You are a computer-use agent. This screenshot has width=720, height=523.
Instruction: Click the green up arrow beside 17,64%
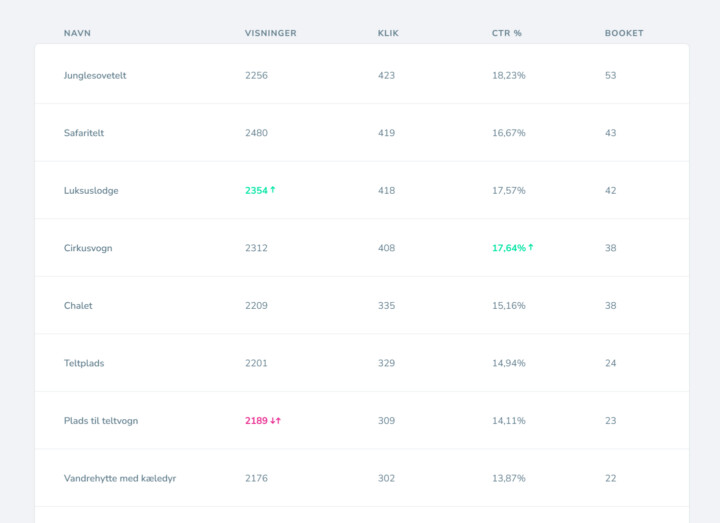click(x=531, y=247)
